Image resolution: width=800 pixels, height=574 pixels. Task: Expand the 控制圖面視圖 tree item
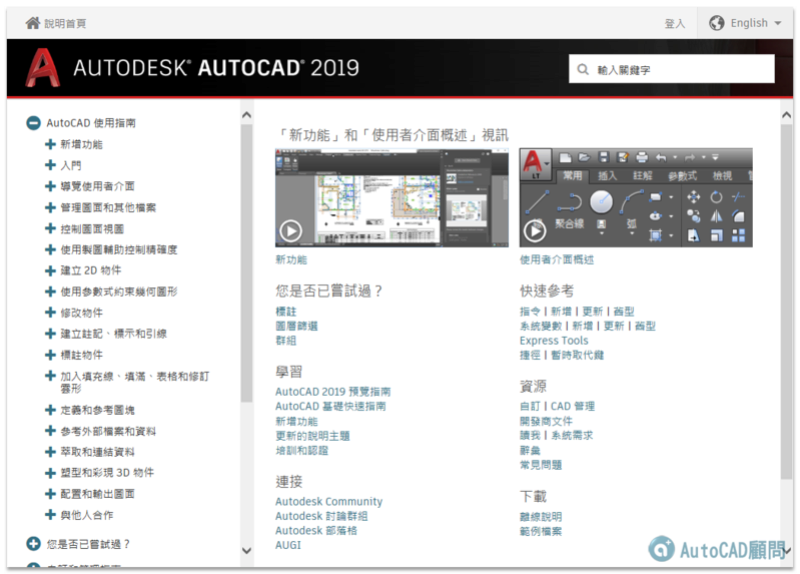[50, 229]
